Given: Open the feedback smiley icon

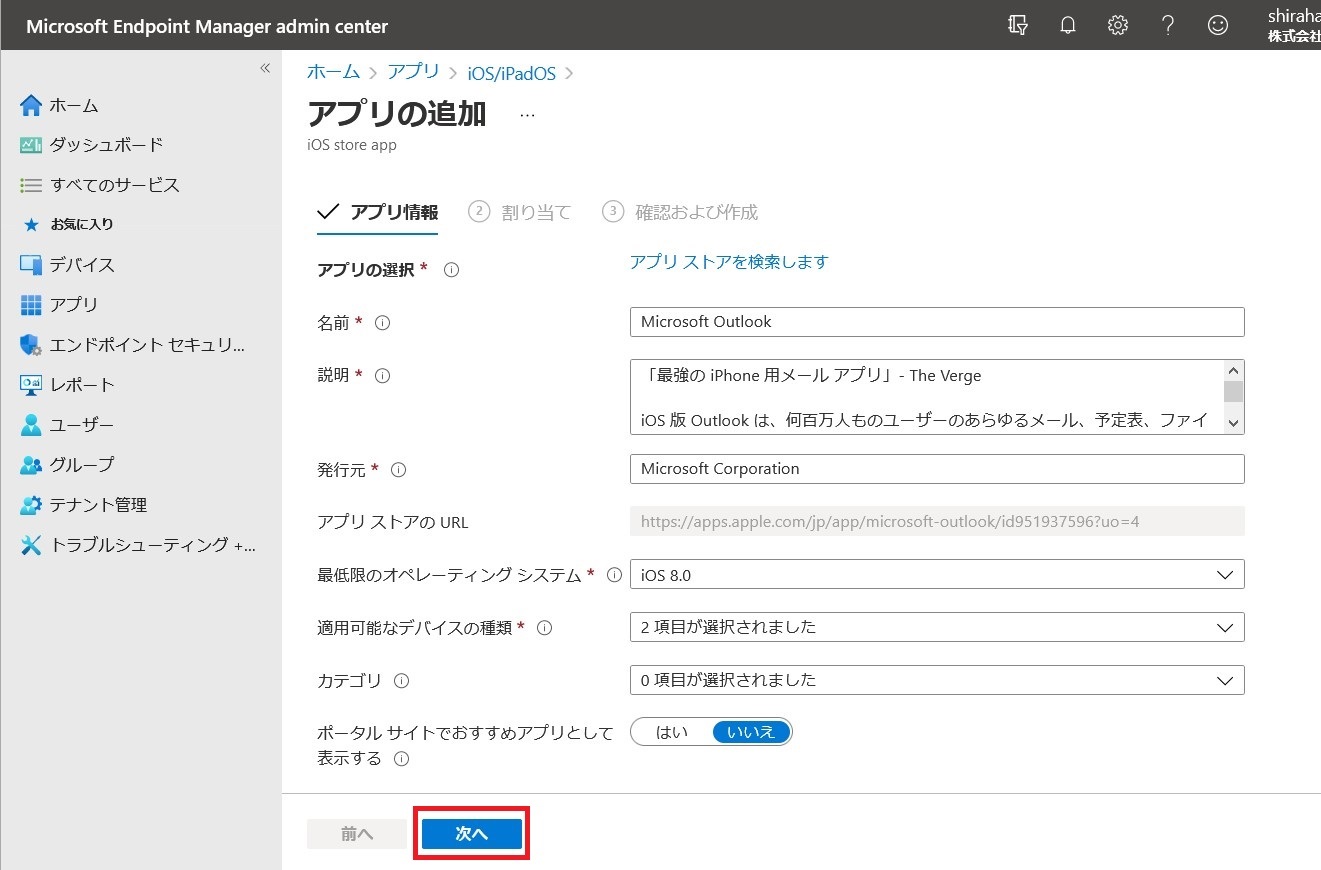Looking at the screenshot, I should click(x=1218, y=26).
